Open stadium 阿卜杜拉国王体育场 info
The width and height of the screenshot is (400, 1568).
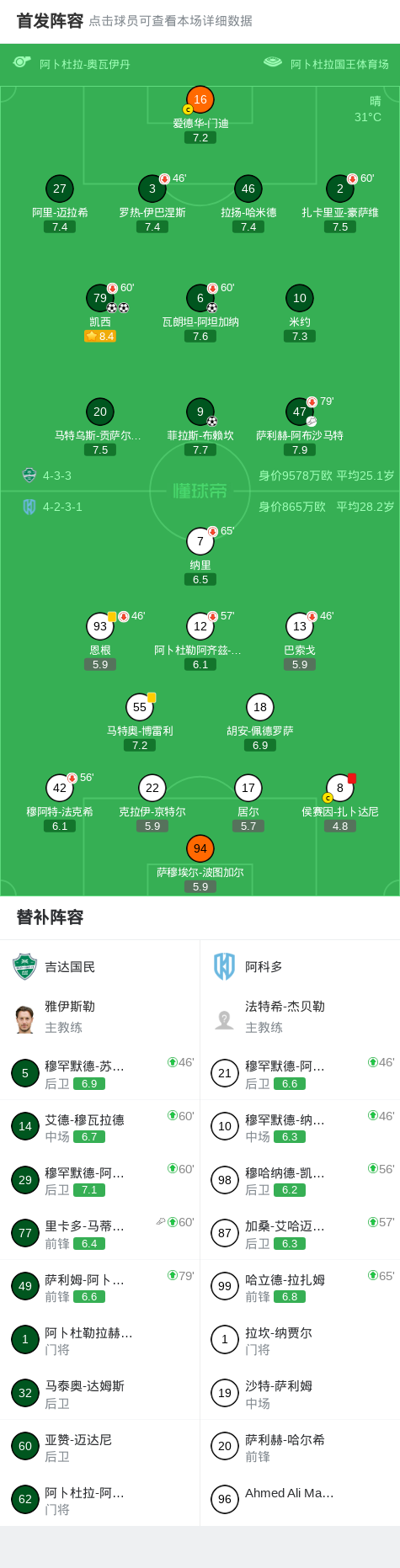(x=339, y=64)
